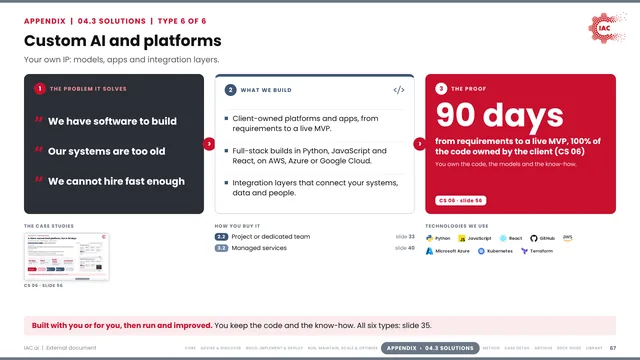Click the Python logo icon
The height and width of the screenshot is (360, 640).
(429, 238)
